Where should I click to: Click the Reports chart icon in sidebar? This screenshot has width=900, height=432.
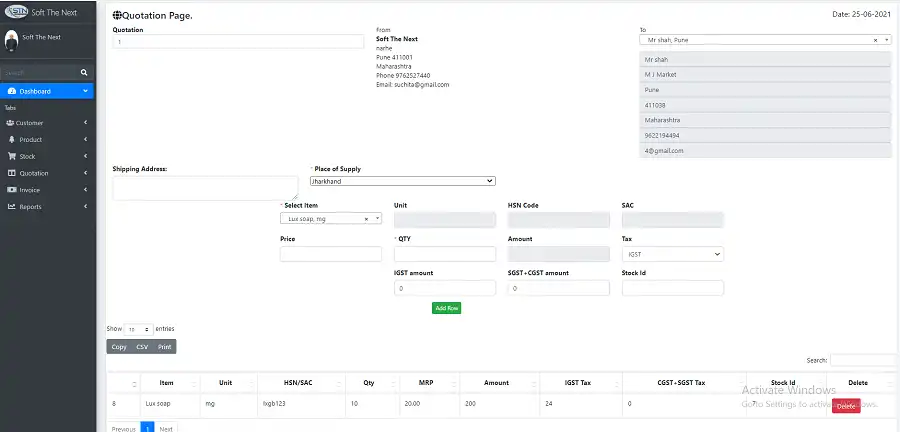click(11, 207)
